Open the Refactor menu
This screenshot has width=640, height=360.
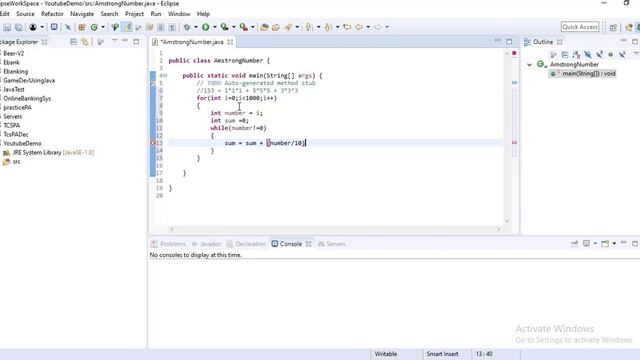(x=52, y=14)
